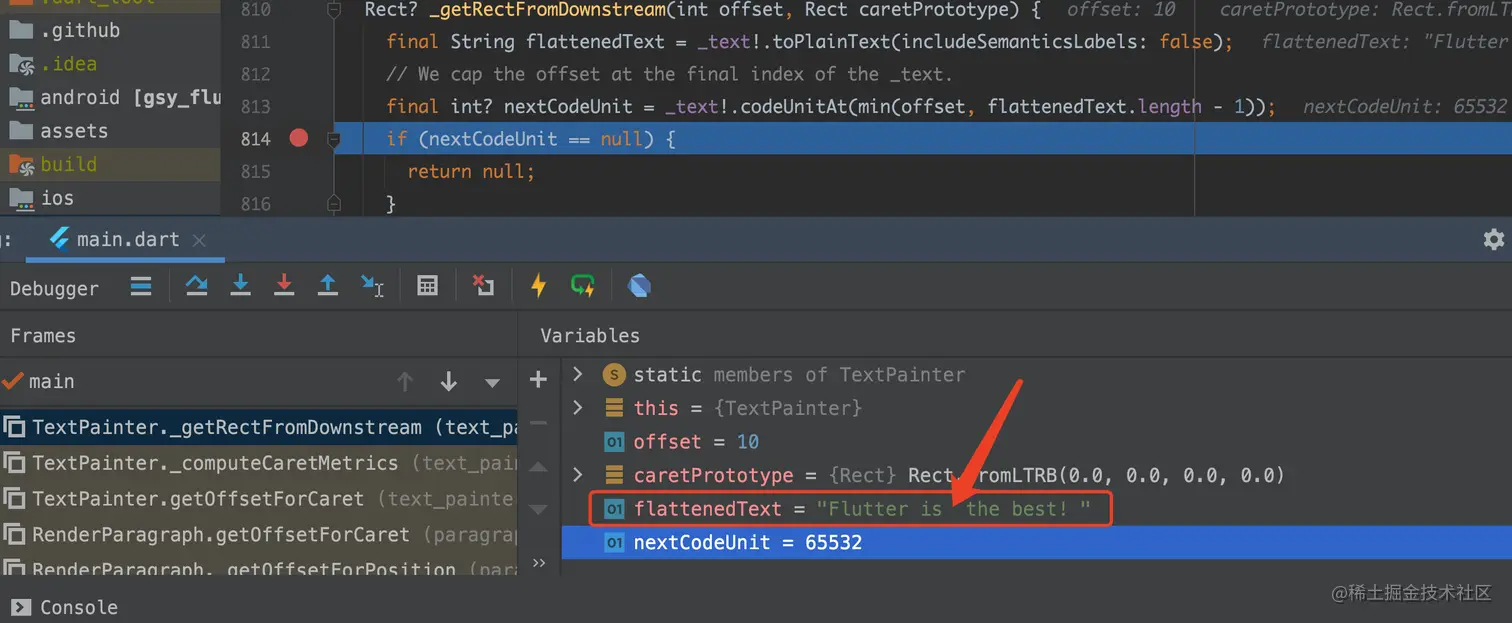
Task: Step Over using the debugger toolbar icon
Action: tap(197, 287)
